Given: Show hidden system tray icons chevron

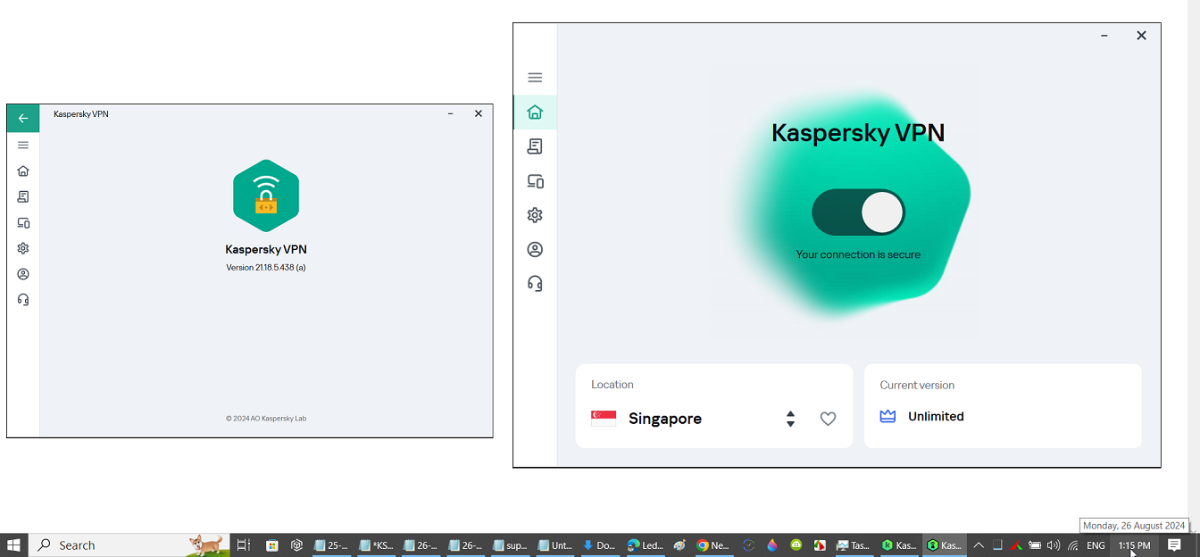Looking at the screenshot, I should [979, 545].
